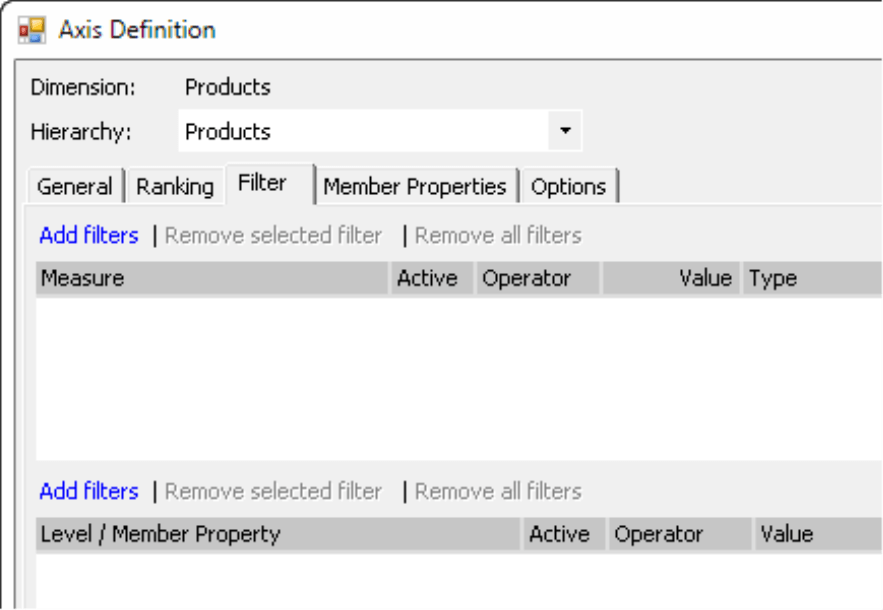Click Remove all filters above Level table
Screen dimensions: 883x610
coord(498,491)
